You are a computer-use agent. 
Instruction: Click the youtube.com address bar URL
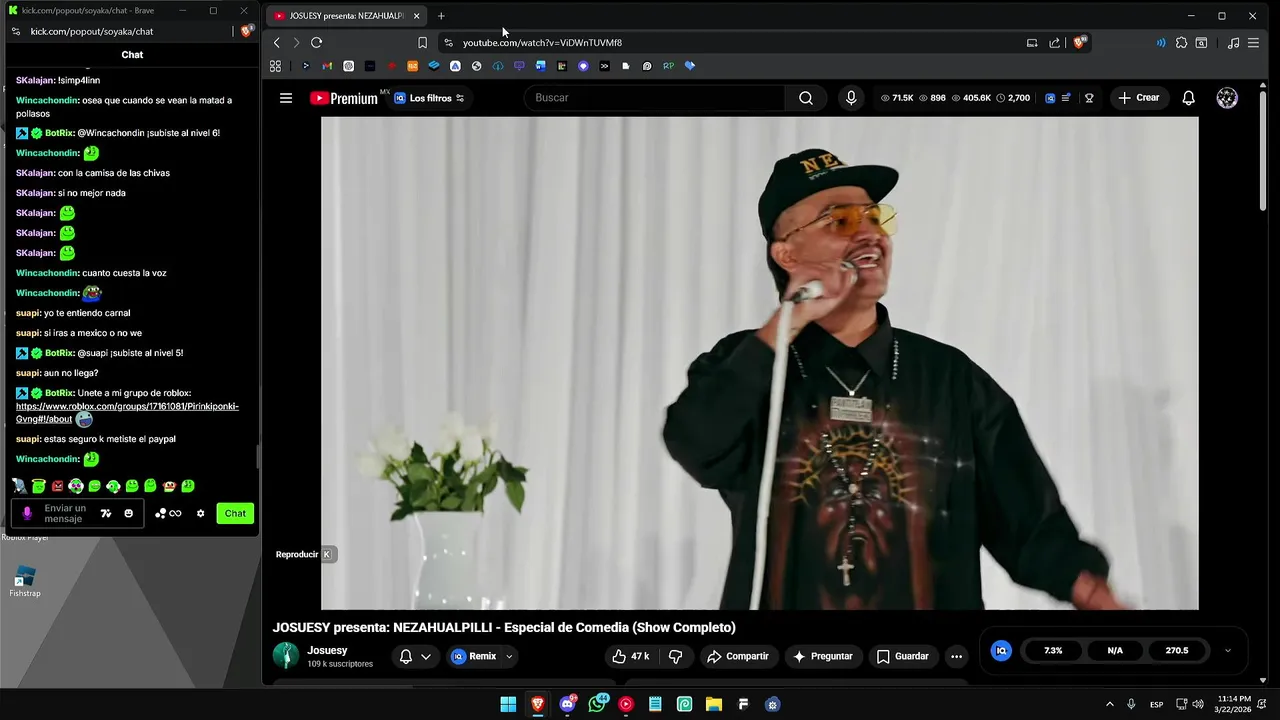(x=542, y=43)
